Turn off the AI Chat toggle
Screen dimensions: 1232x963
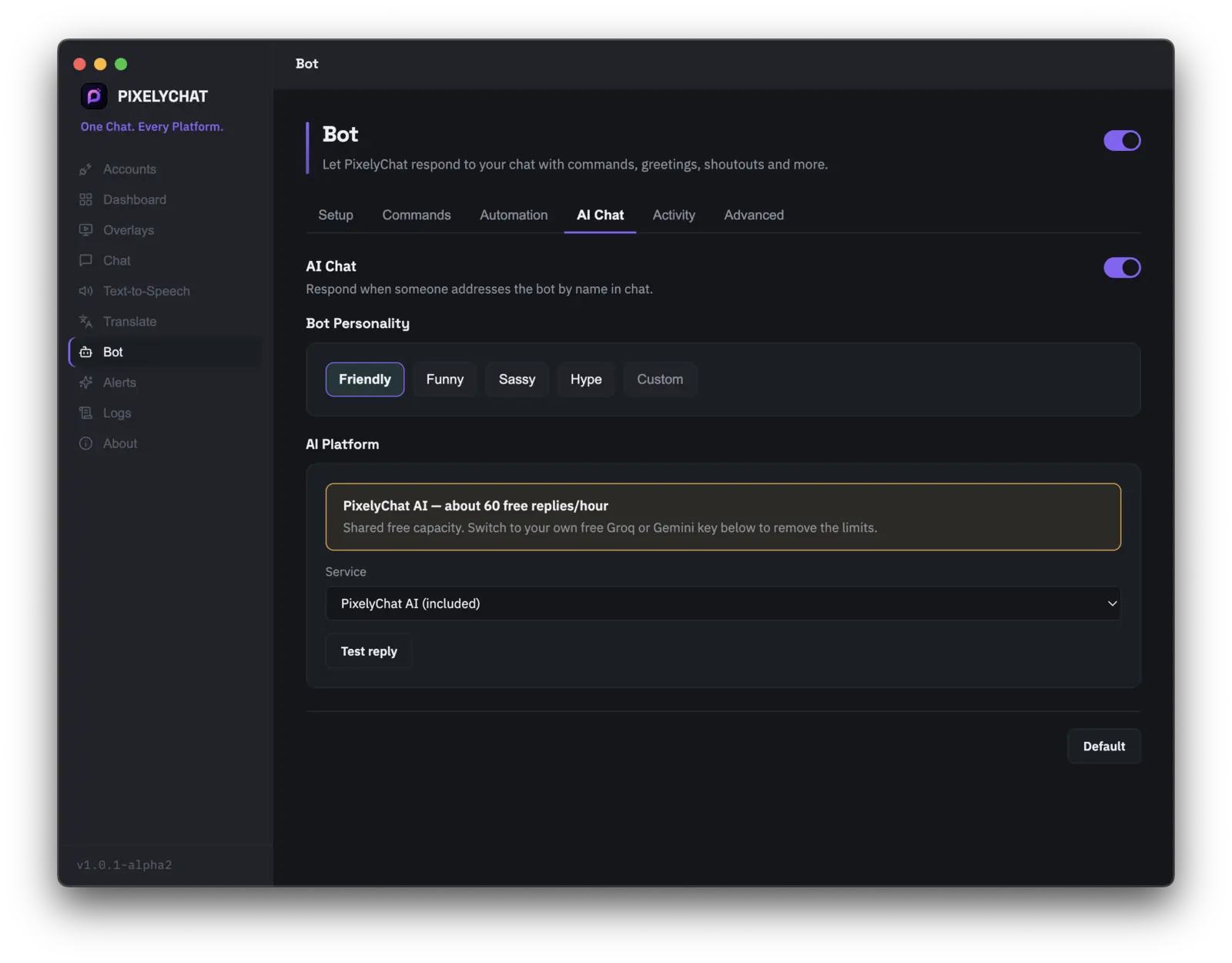[1122, 267]
